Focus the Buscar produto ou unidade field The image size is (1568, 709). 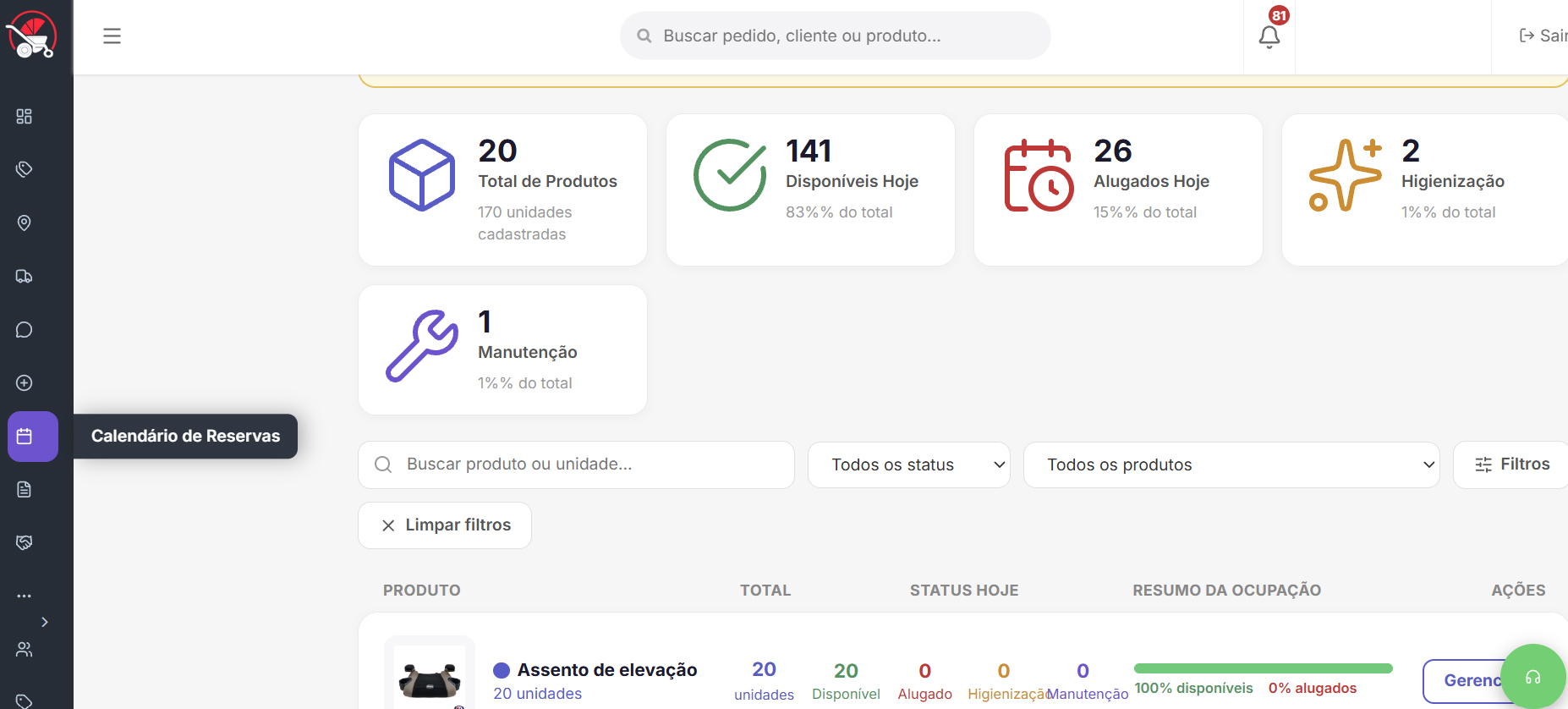577,464
